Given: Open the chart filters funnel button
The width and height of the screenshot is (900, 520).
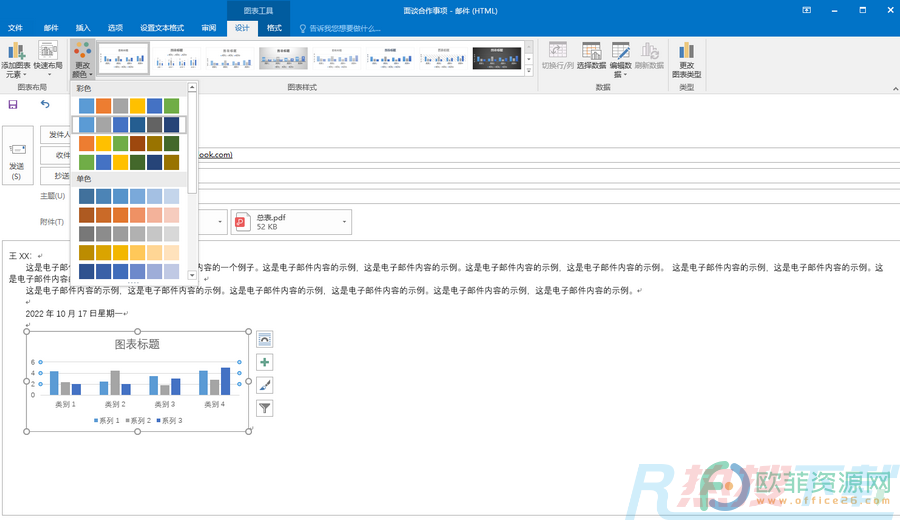Looking at the screenshot, I should point(265,408).
